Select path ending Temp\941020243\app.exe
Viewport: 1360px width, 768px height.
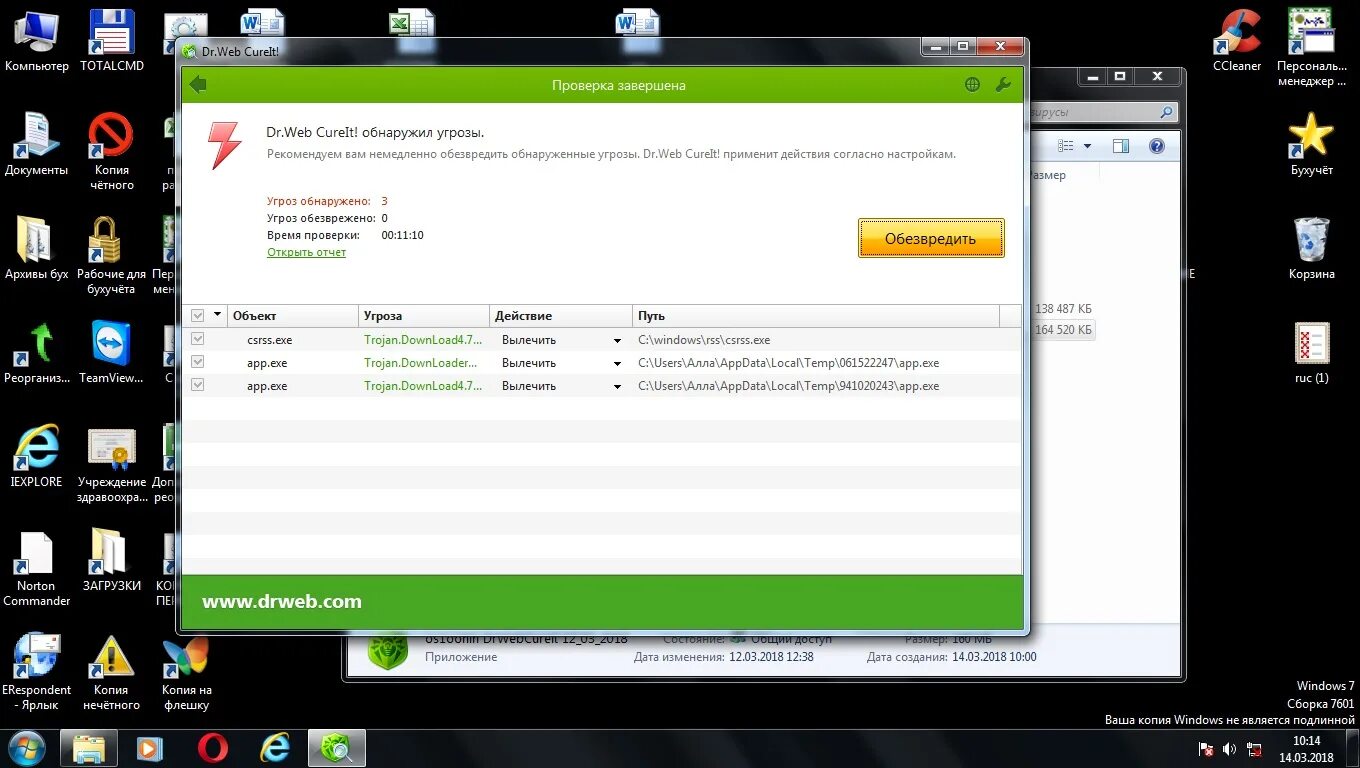tap(789, 386)
